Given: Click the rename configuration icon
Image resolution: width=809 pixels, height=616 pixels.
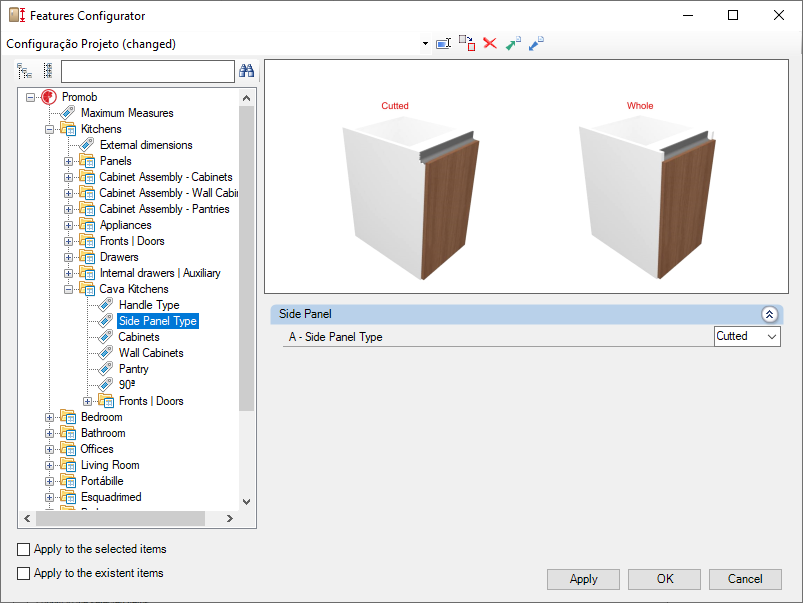Looking at the screenshot, I should pos(443,44).
